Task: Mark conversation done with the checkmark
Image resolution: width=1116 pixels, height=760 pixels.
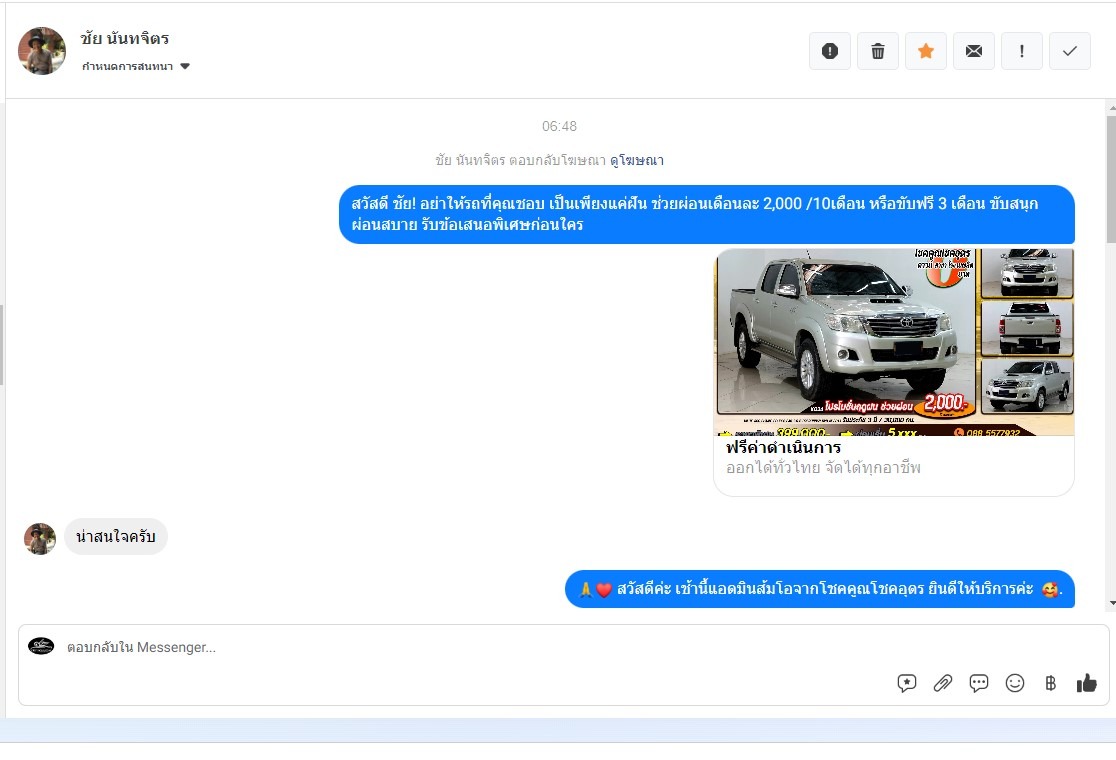Action: 1069,51
